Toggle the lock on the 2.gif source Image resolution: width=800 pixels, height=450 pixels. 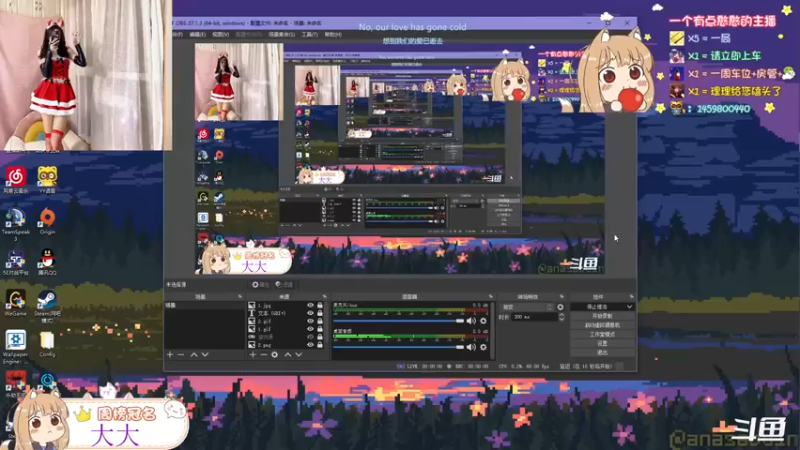(x=320, y=321)
